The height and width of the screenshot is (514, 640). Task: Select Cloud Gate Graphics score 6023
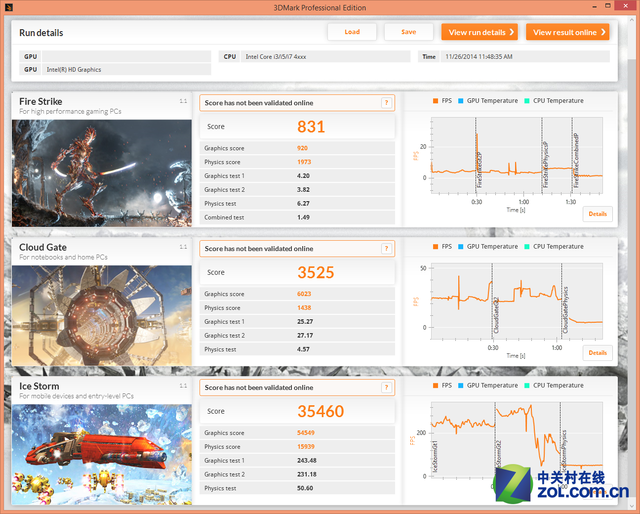[304, 294]
